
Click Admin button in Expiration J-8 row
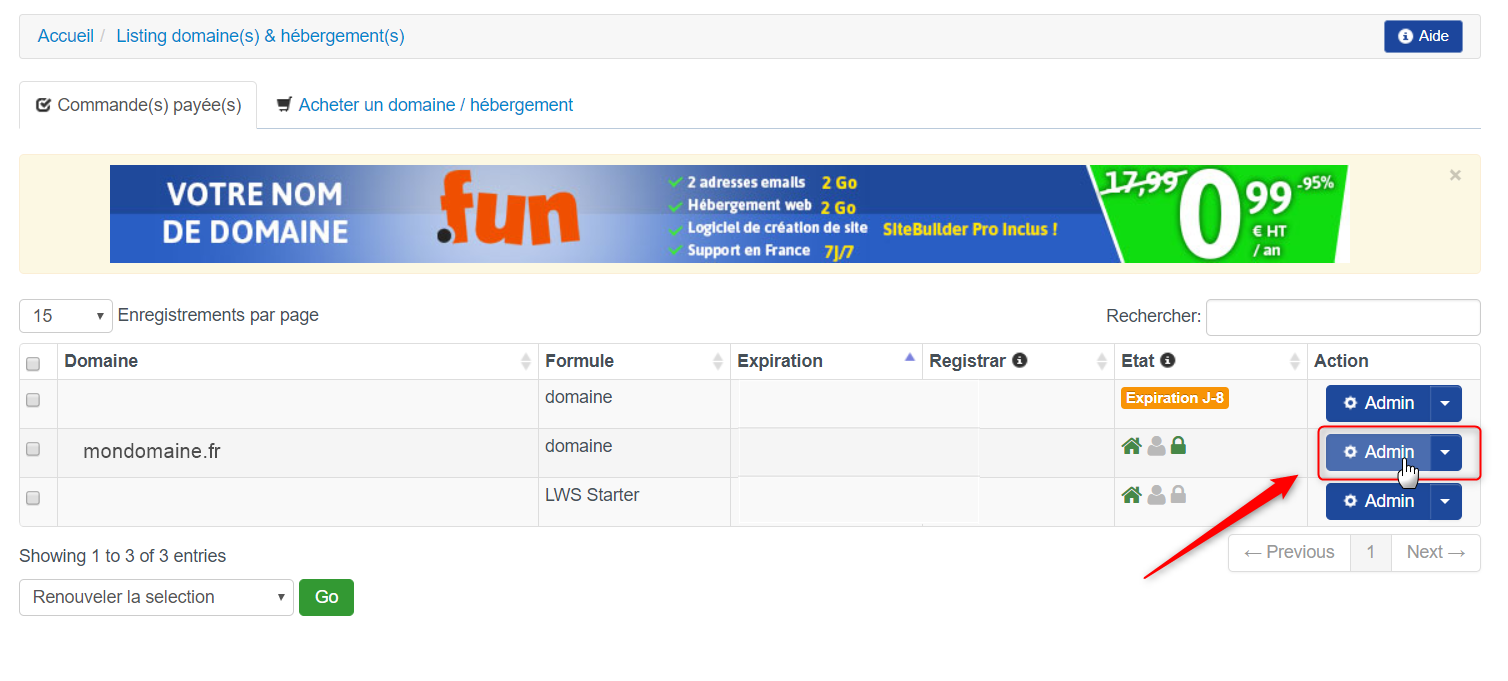[1378, 403]
